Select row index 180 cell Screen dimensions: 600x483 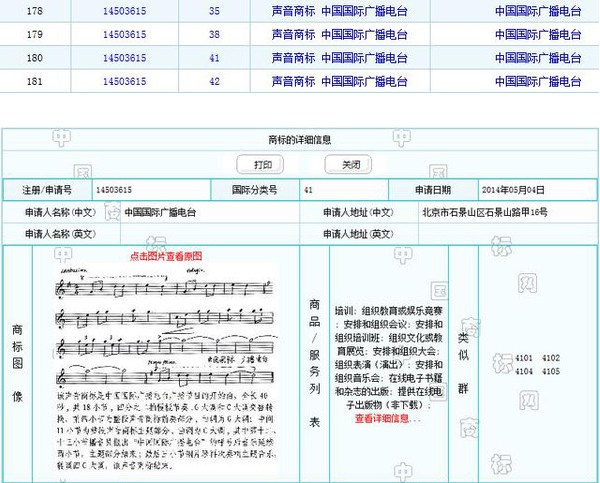point(34,58)
